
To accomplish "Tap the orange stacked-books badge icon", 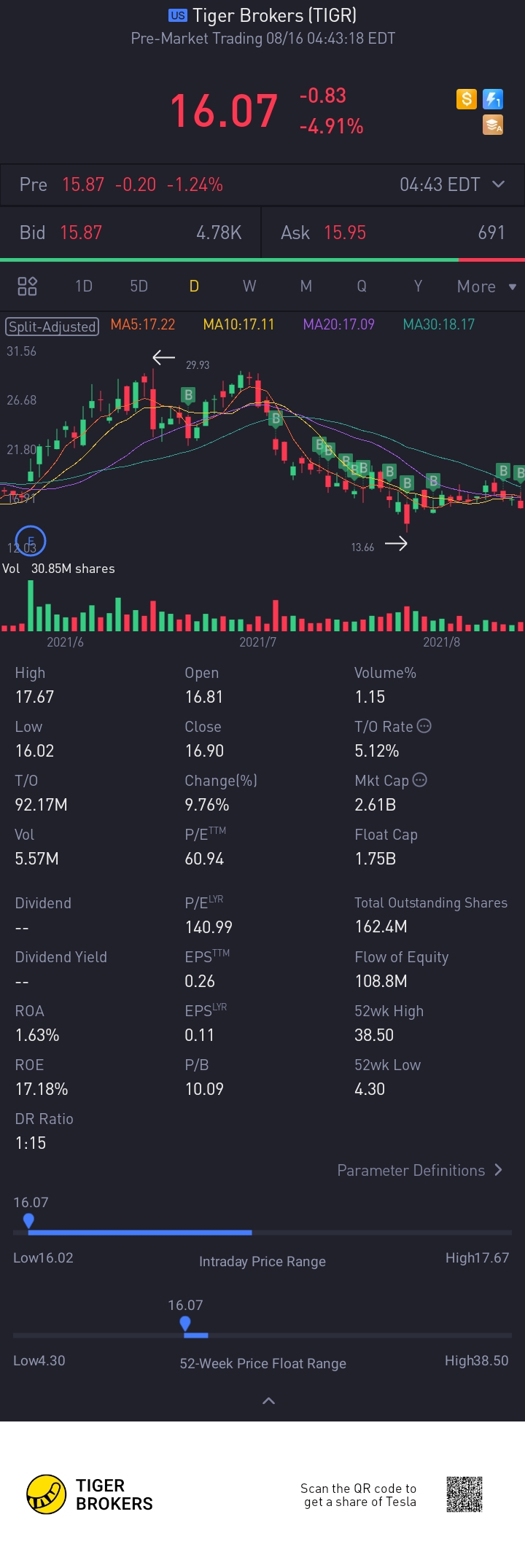I will (493, 125).
